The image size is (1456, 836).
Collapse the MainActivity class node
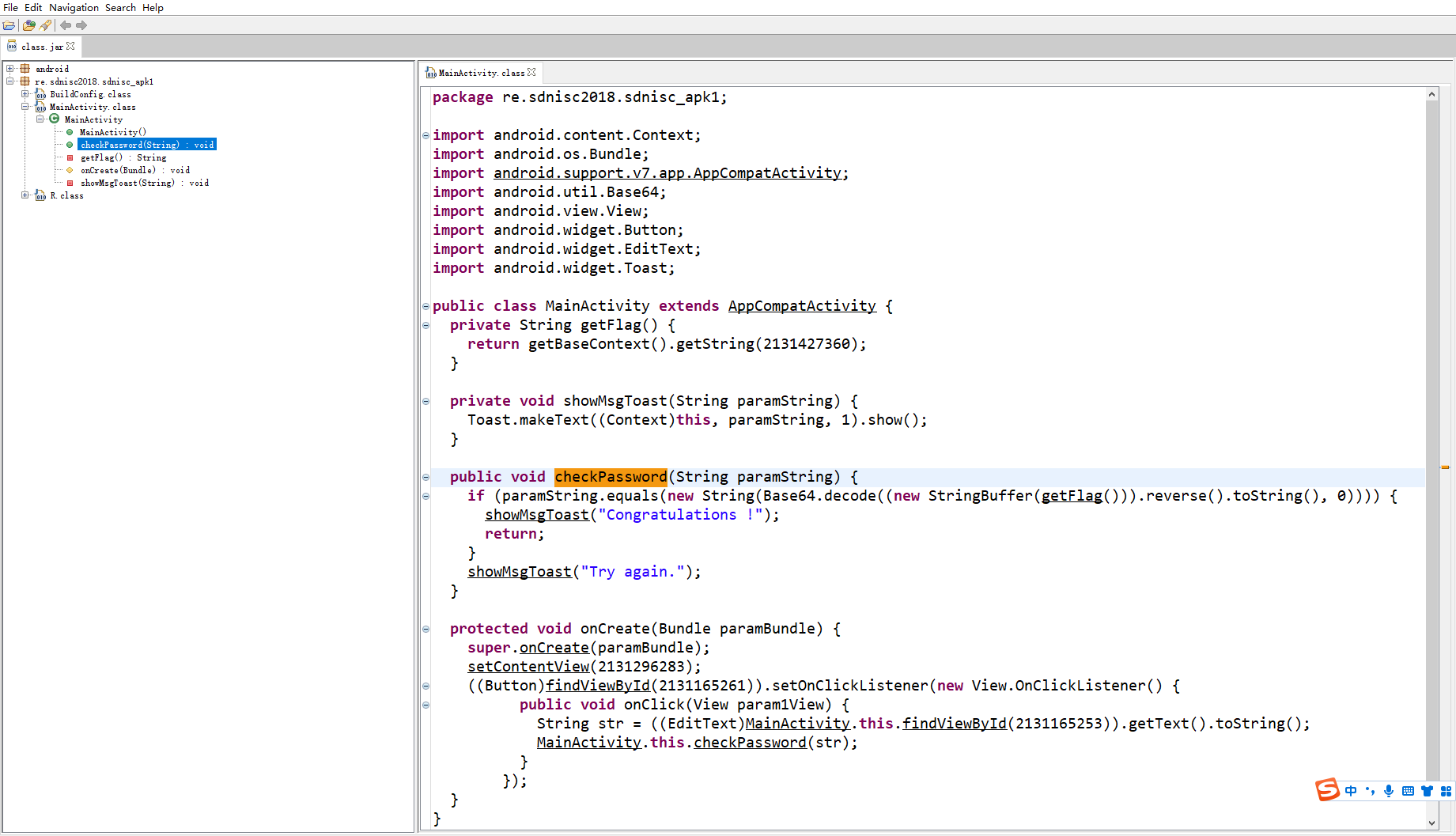39,119
